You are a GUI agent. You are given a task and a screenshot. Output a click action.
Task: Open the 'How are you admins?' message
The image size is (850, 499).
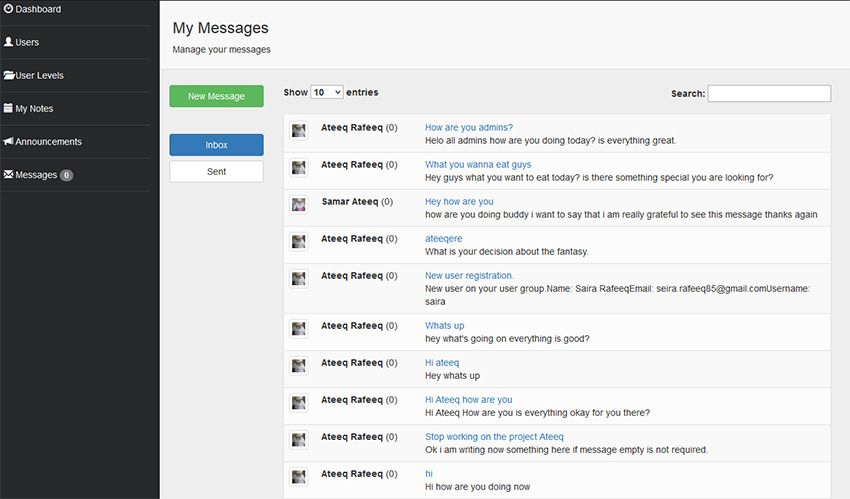coord(468,127)
